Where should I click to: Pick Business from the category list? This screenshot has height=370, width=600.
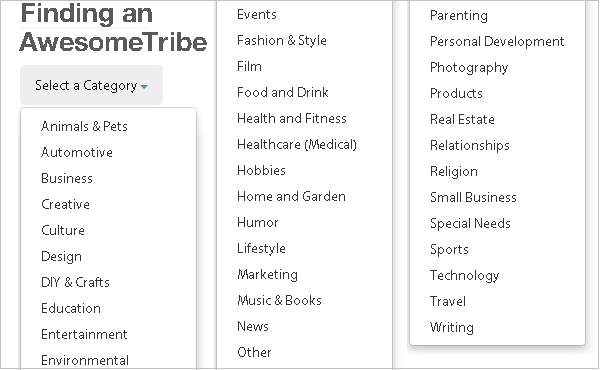pos(67,178)
